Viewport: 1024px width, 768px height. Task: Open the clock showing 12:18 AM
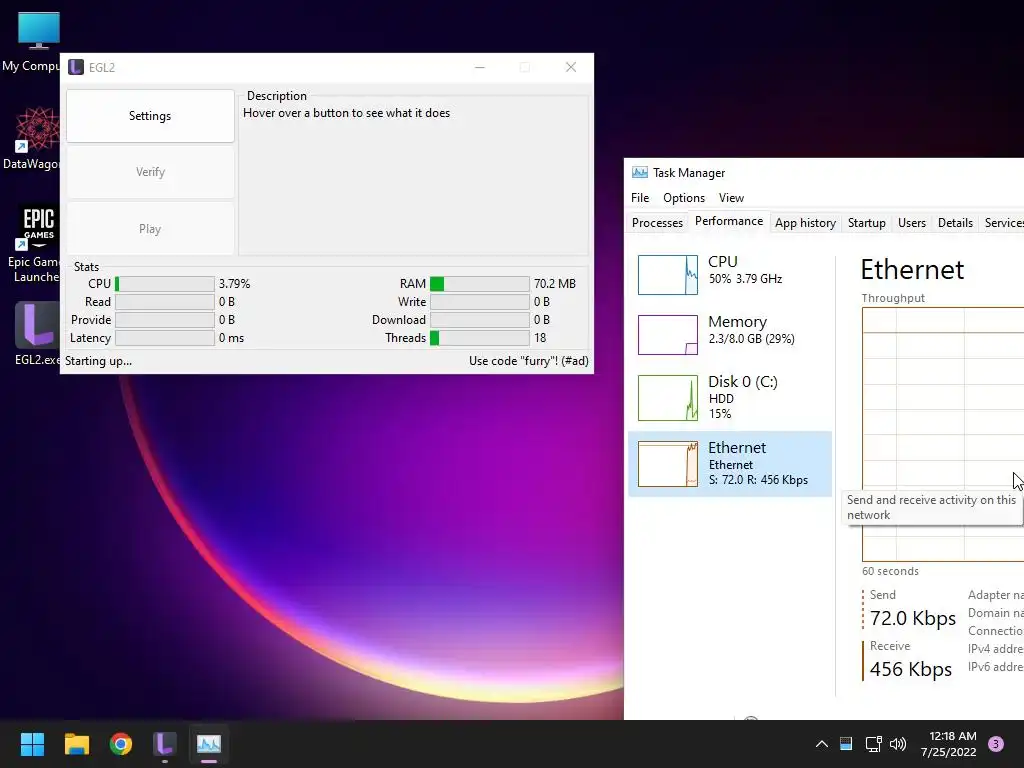[x=948, y=744]
